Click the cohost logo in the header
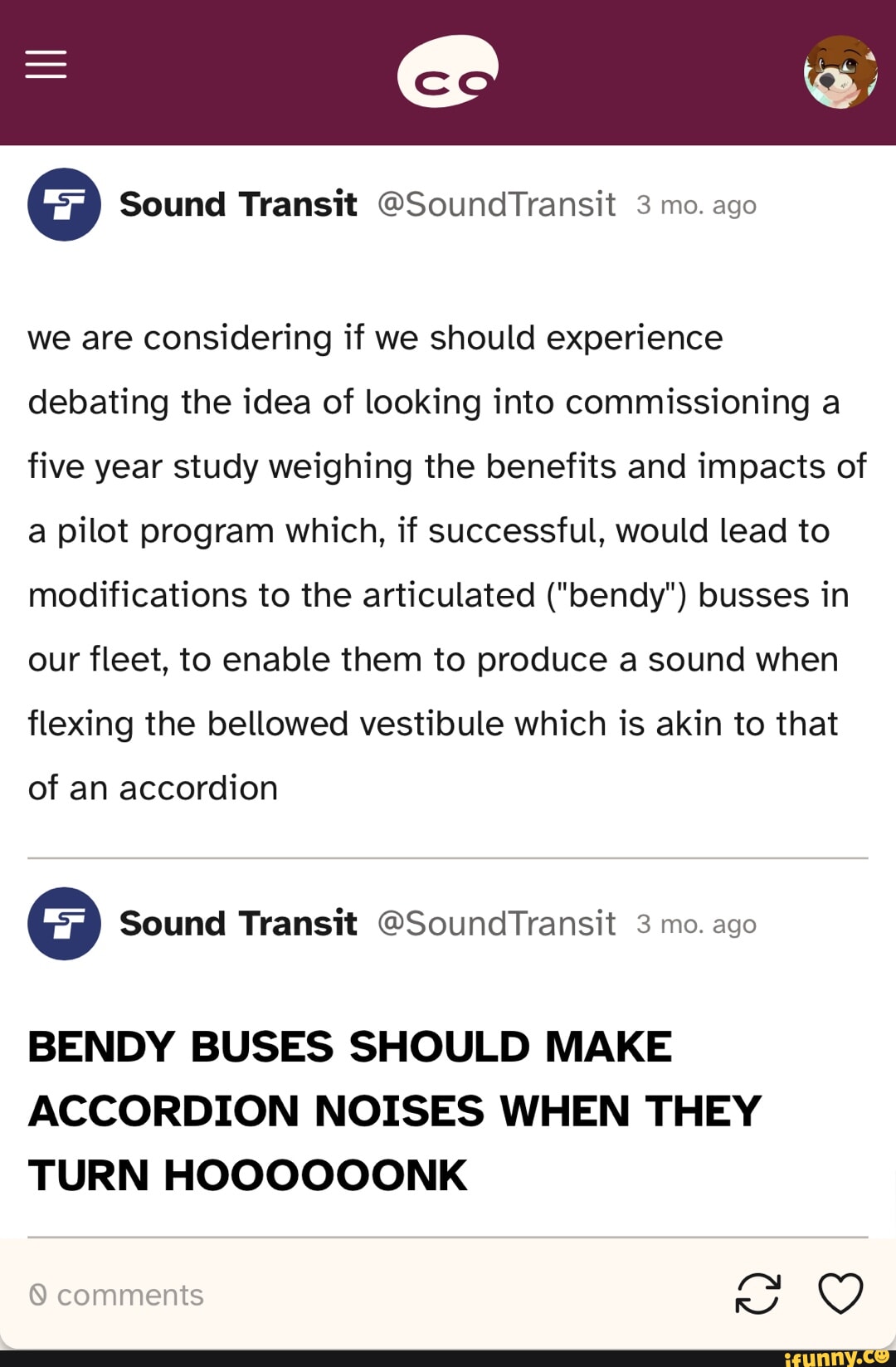The width and height of the screenshot is (896, 1367). pos(448,71)
